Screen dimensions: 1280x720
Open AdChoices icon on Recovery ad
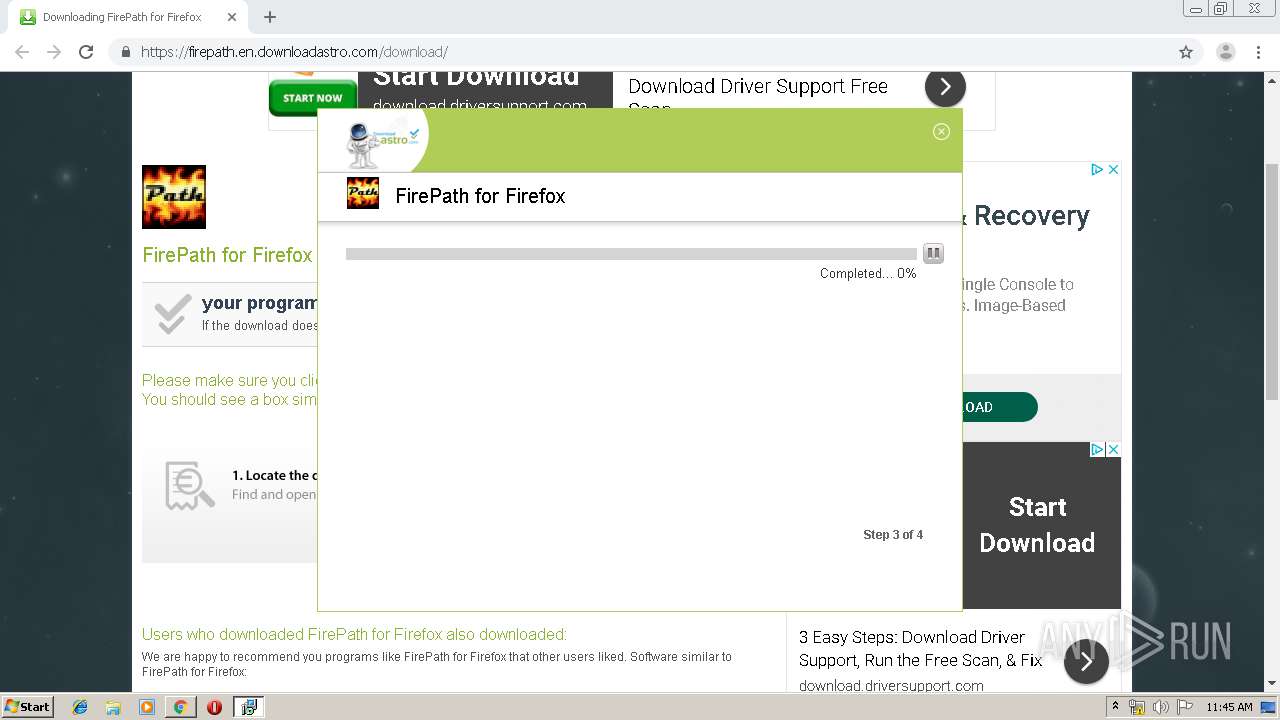1097,170
